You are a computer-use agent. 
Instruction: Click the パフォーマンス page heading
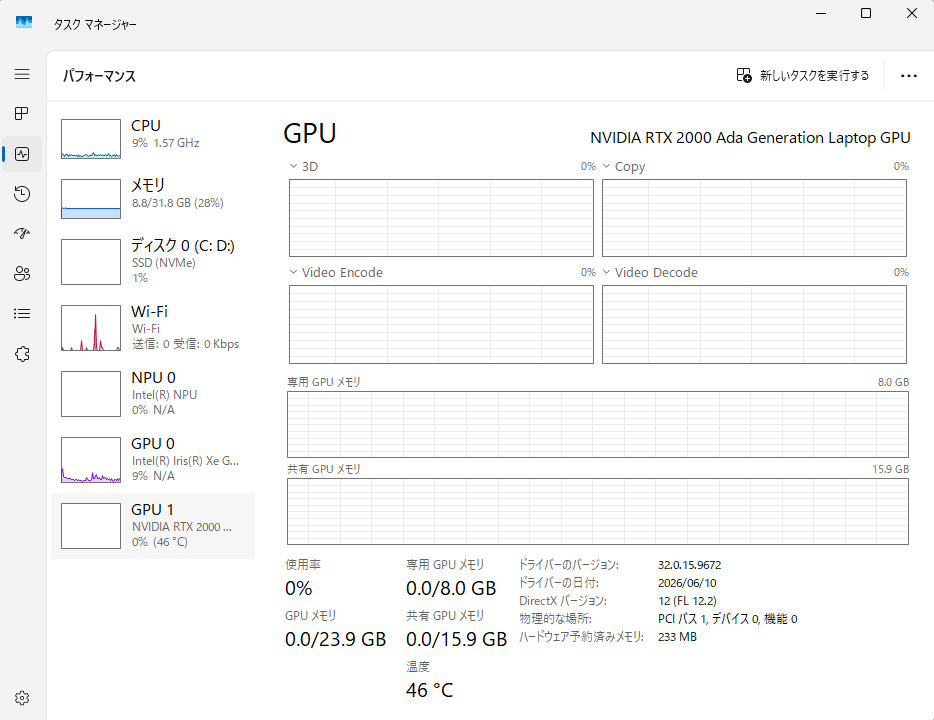(99, 76)
